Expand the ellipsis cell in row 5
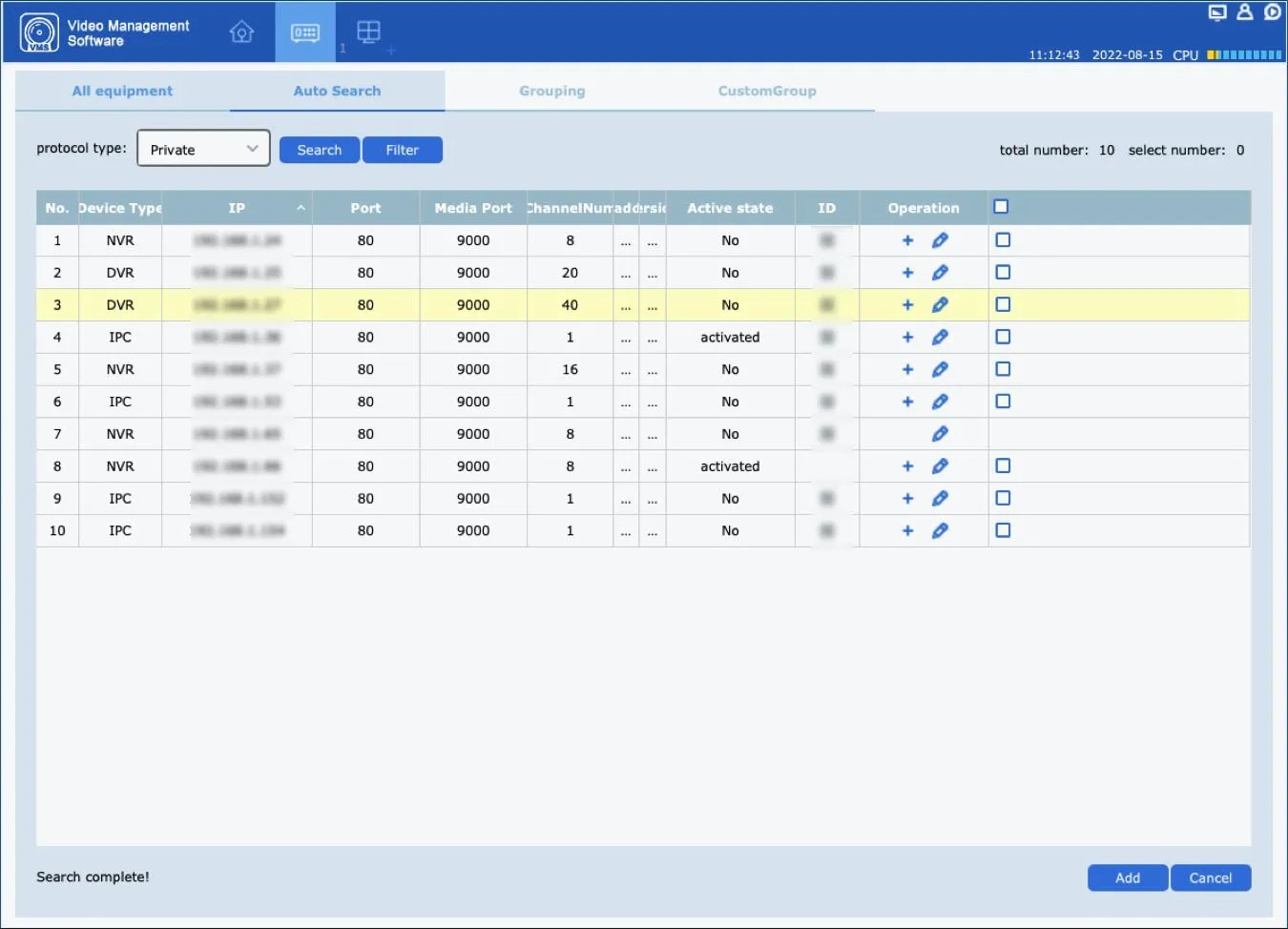This screenshot has height=929, width=1288. coord(626,370)
